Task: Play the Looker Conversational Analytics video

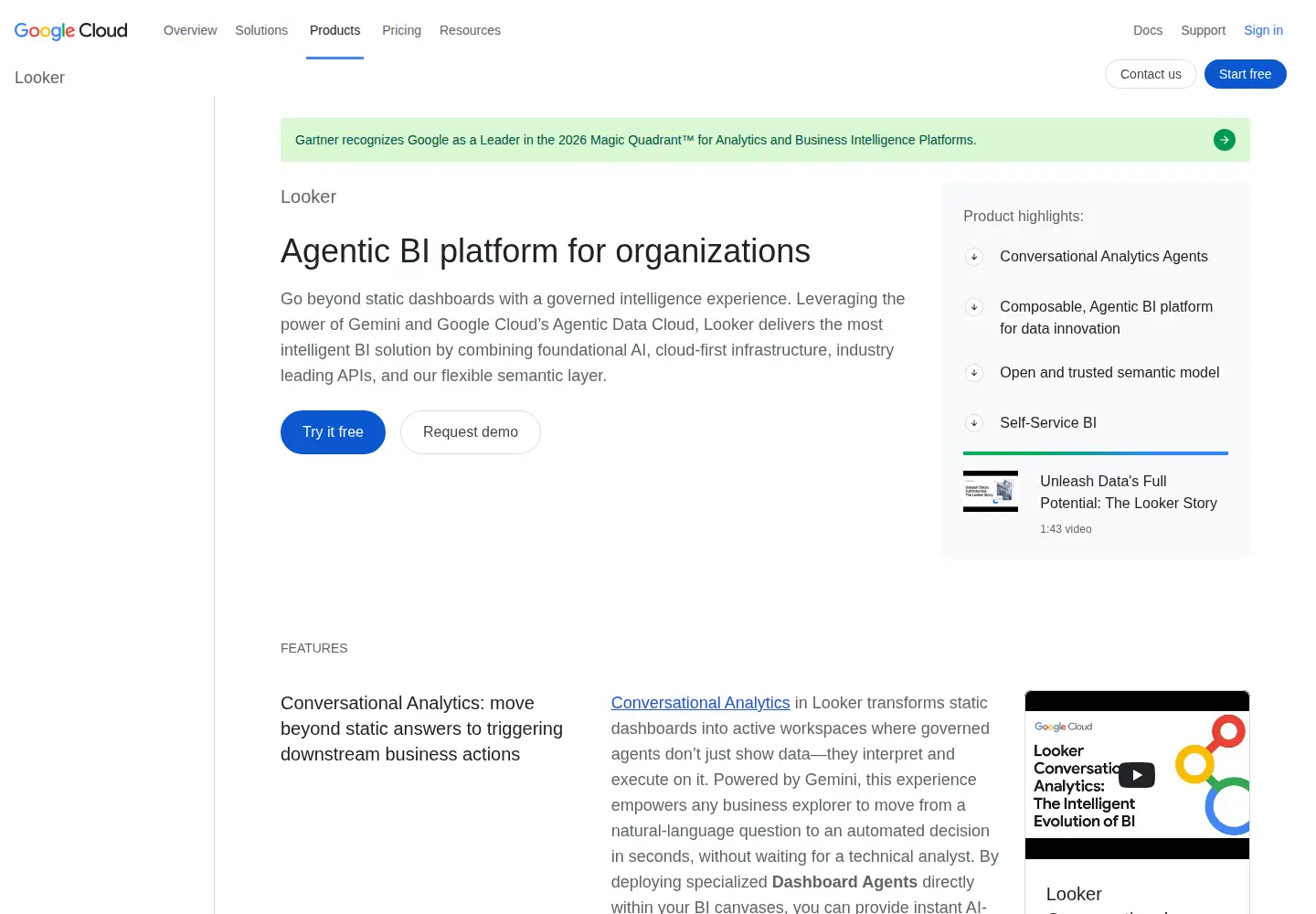Action: pos(1137,775)
